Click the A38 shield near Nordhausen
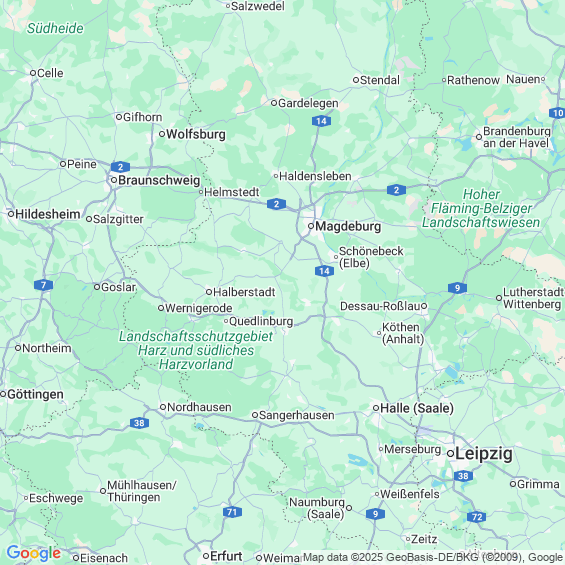565x565 pixels. 139,423
